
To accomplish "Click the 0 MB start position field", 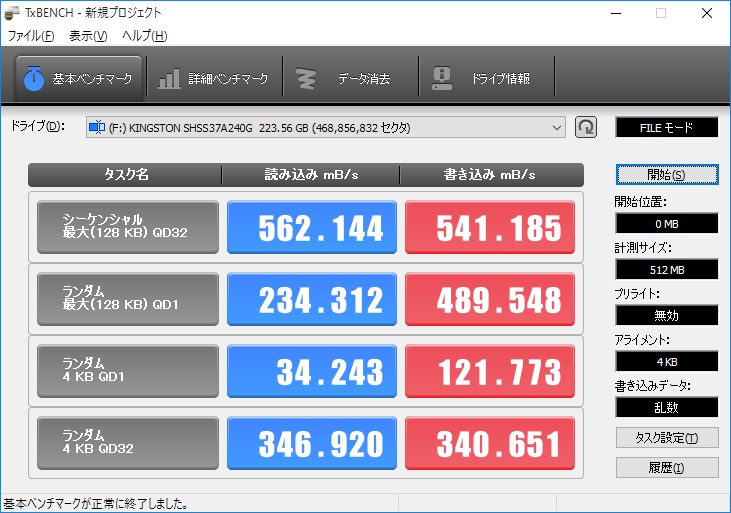I will tap(667, 223).
